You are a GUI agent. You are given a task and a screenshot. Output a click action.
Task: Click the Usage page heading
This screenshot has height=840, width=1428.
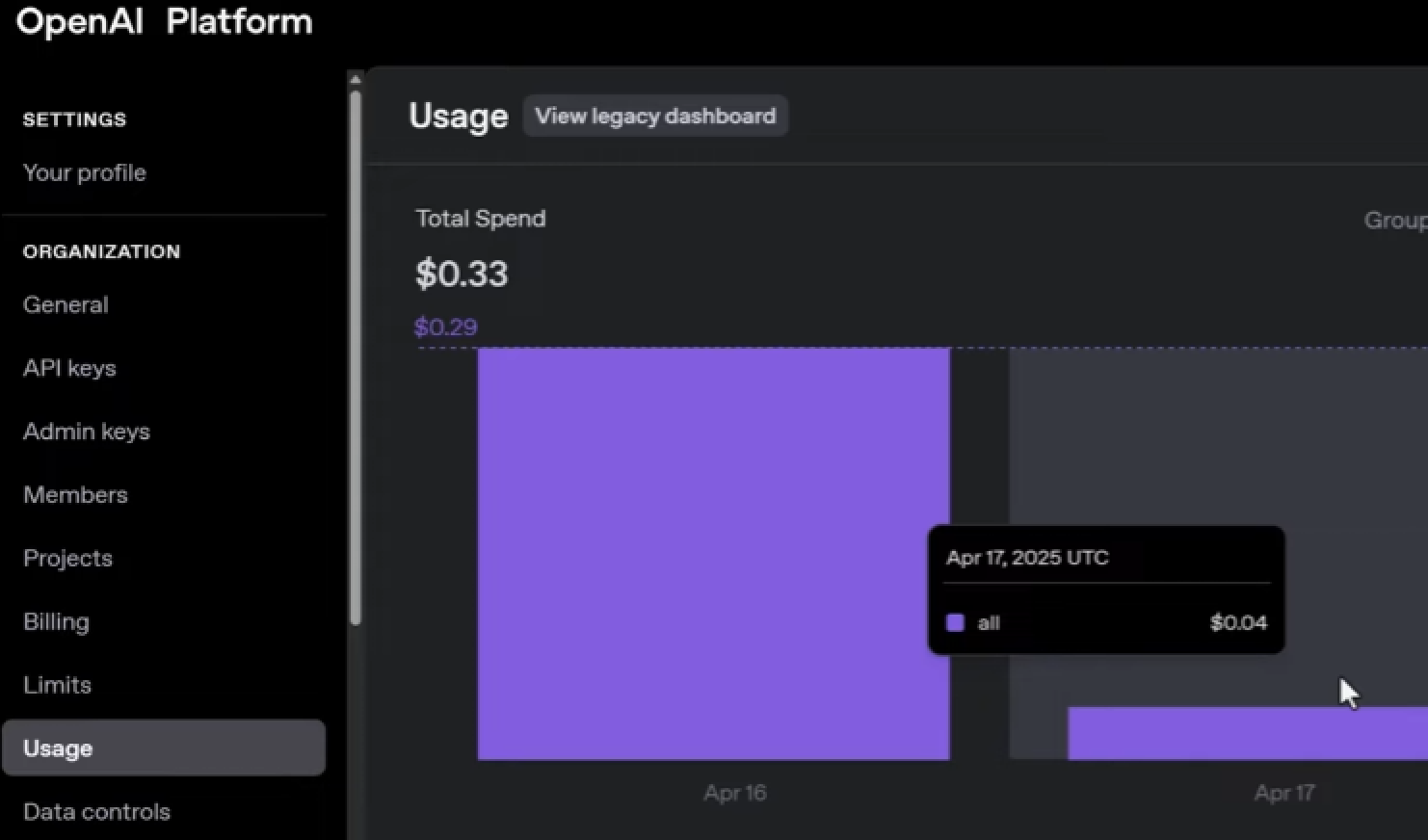(x=459, y=116)
